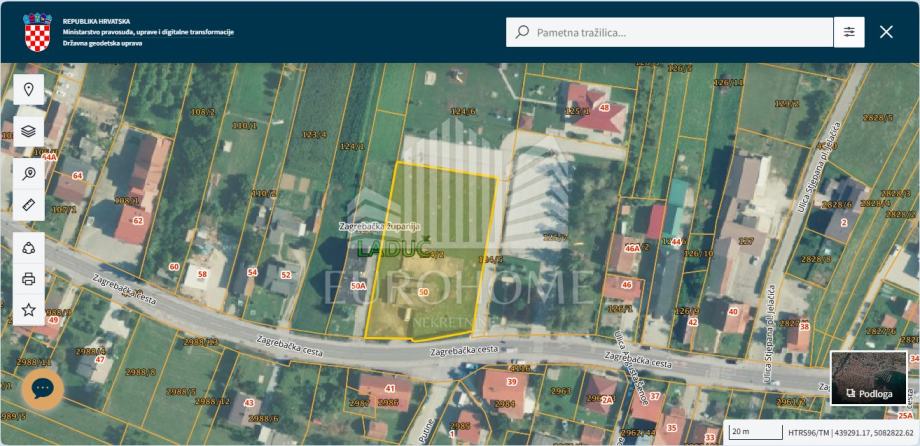Click the LADUĆ settlement name label

[x=394, y=248]
